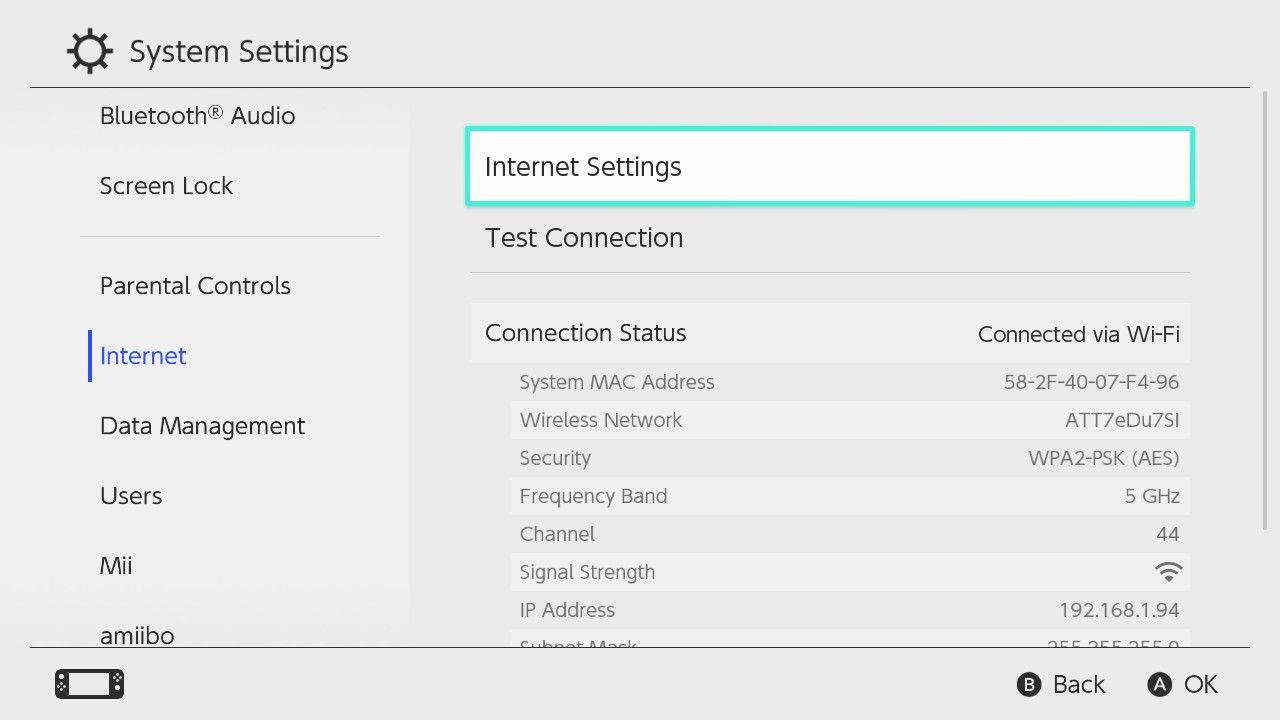Click the handheld console controller icon
The image size is (1280, 720).
[x=89, y=684]
